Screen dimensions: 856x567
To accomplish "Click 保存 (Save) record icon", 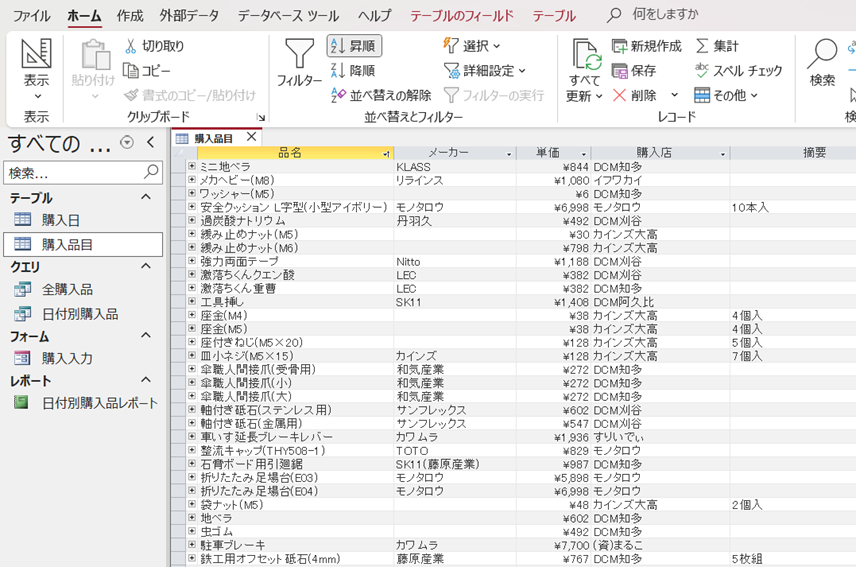I will click(x=620, y=71).
